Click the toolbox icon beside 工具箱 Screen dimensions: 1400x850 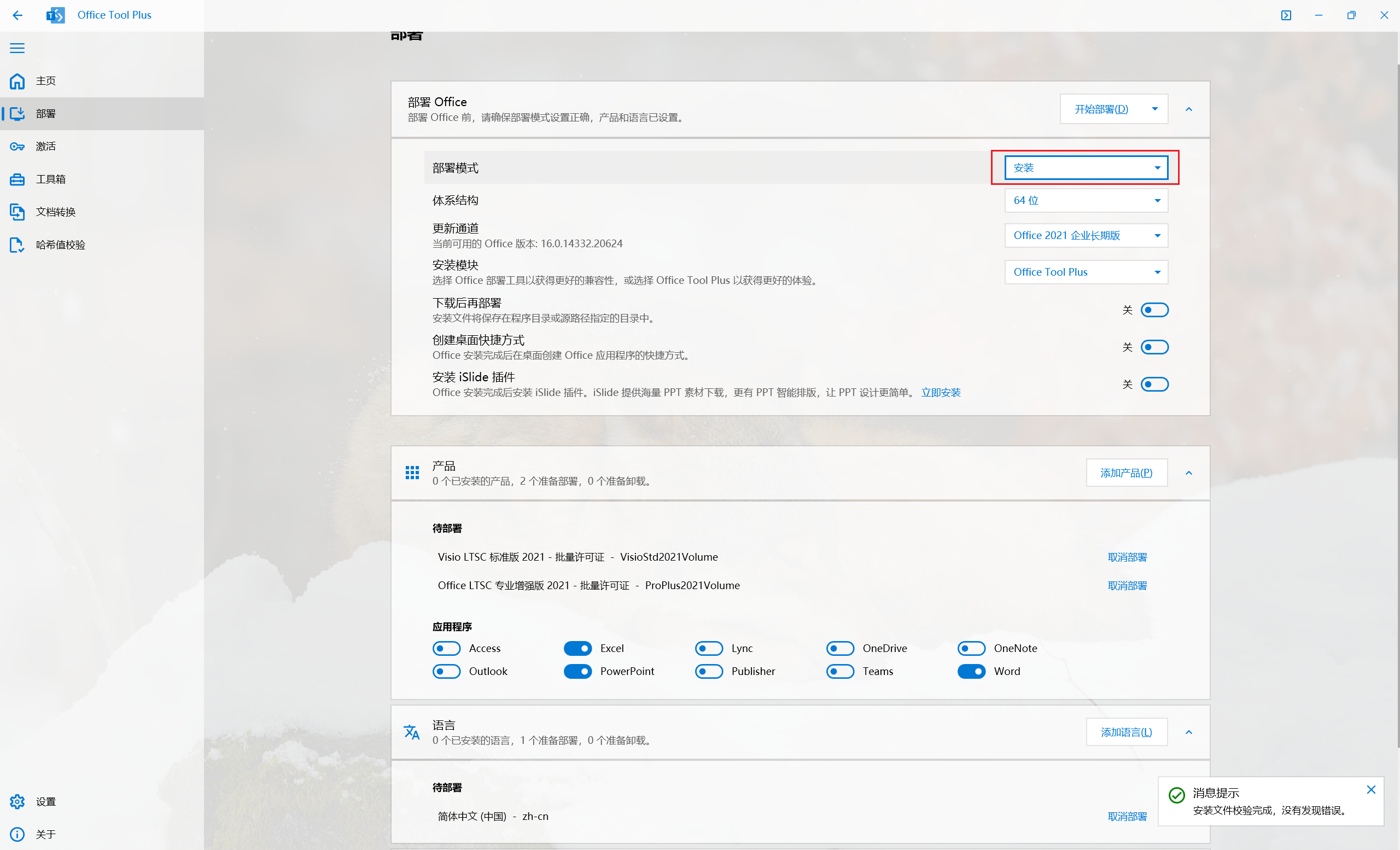(x=17, y=179)
